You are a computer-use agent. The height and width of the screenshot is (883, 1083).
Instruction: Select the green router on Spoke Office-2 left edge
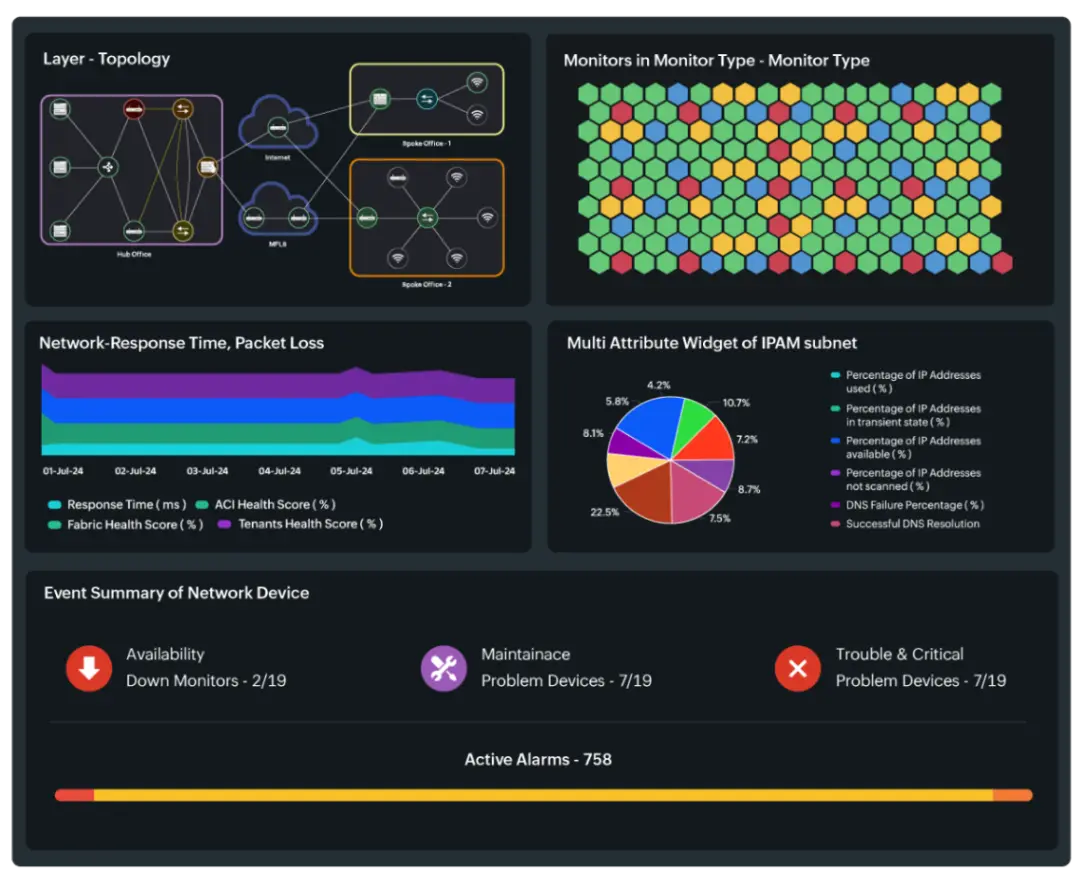coord(367,218)
